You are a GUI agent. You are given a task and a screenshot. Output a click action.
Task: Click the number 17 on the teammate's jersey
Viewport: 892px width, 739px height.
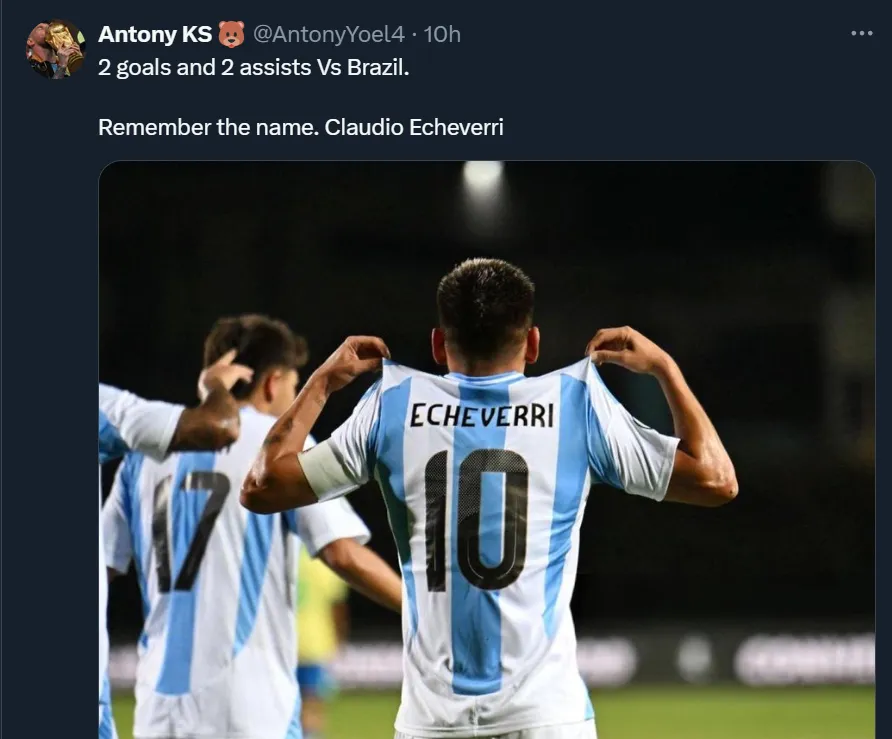coord(189,531)
